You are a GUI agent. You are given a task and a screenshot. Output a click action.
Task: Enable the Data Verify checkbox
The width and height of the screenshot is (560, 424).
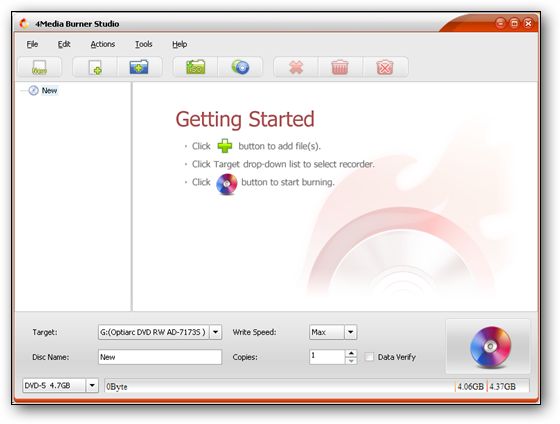[370, 356]
